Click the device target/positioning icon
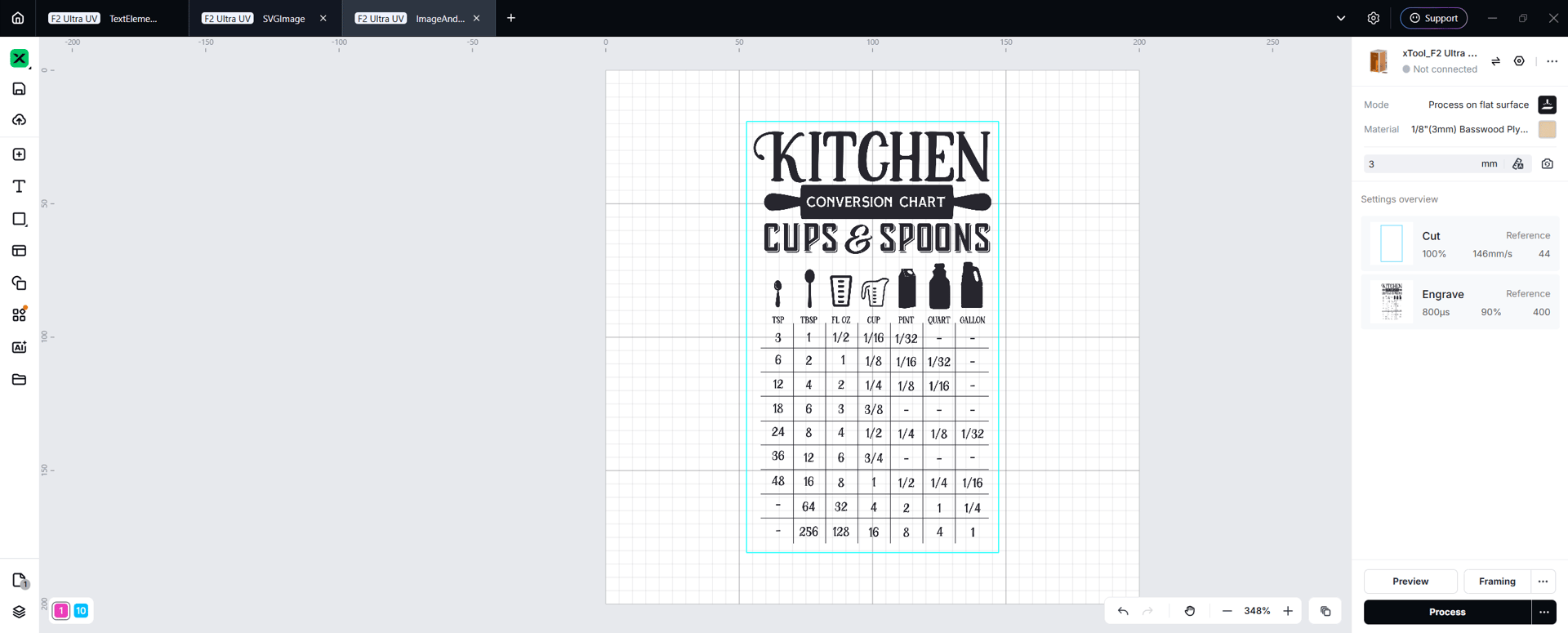This screenshot has height=633, width=1568. click(x=1519, y=61)
